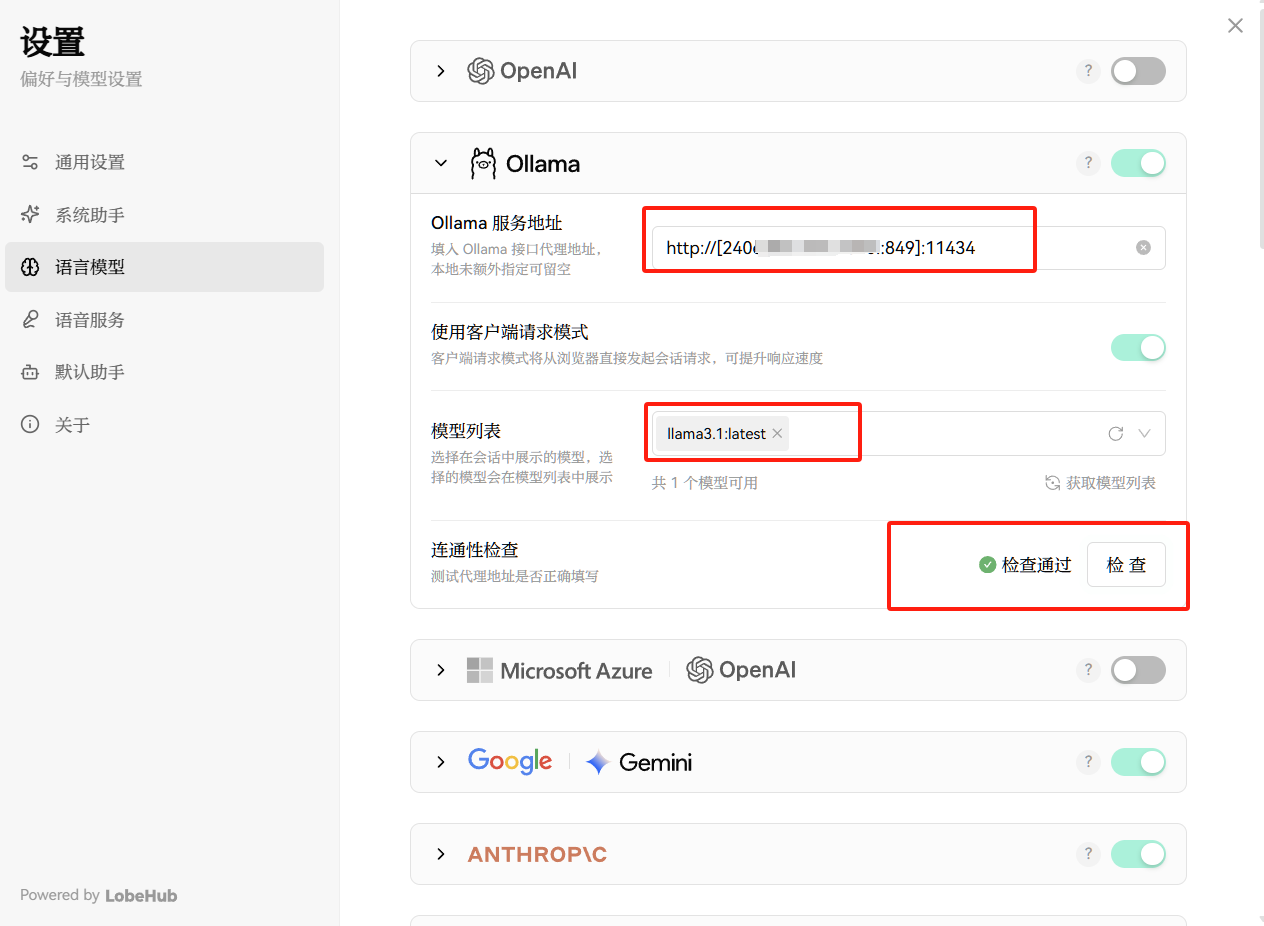Click the help icon next to OpenAI
This screenshot has height=926, width=1264.
tap(1088, 71)
